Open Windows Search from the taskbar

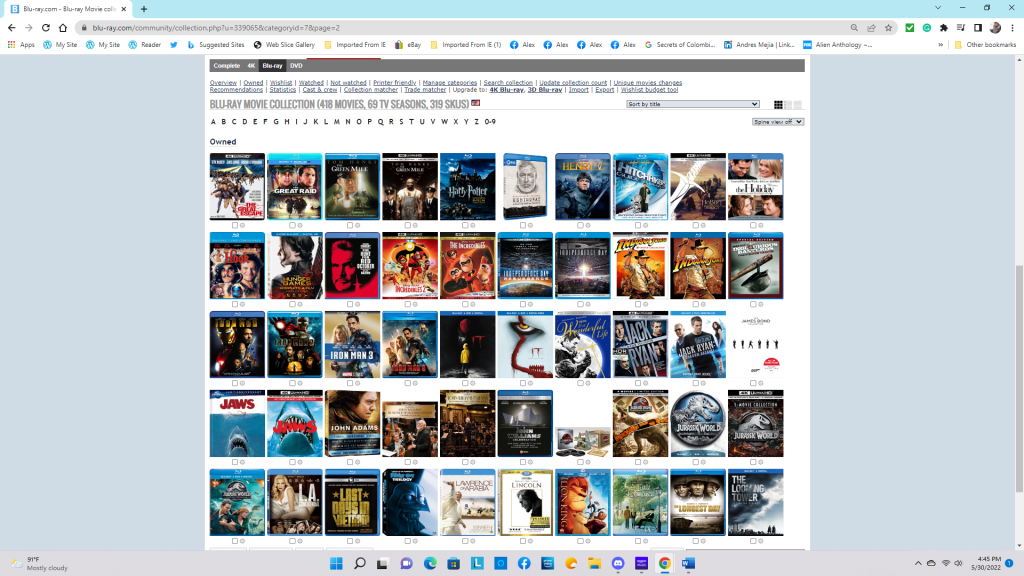click(x=360, y=563)
